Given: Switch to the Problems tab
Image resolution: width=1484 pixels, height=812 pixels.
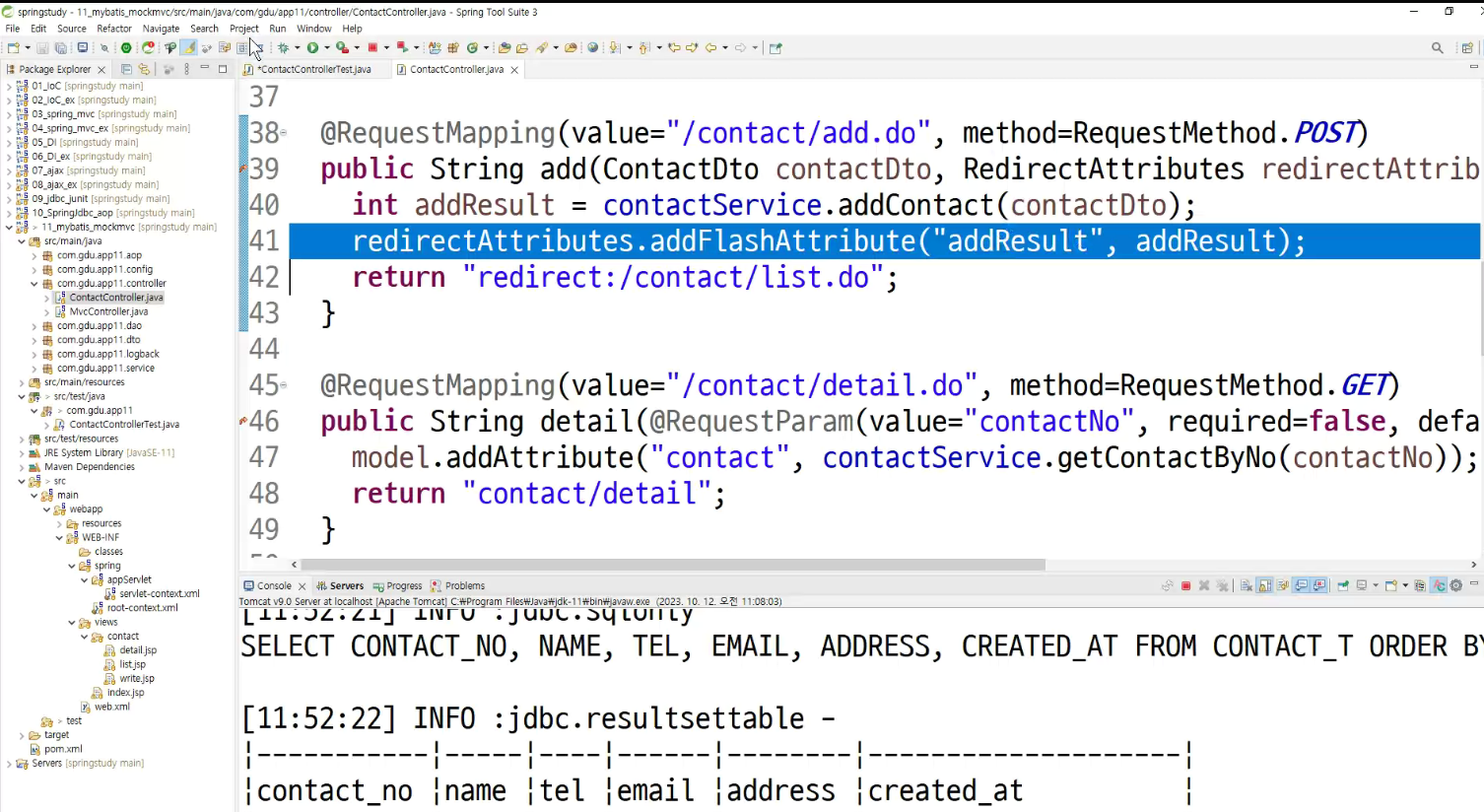Looking at the screenshot, I should click(x=457, y=585).
